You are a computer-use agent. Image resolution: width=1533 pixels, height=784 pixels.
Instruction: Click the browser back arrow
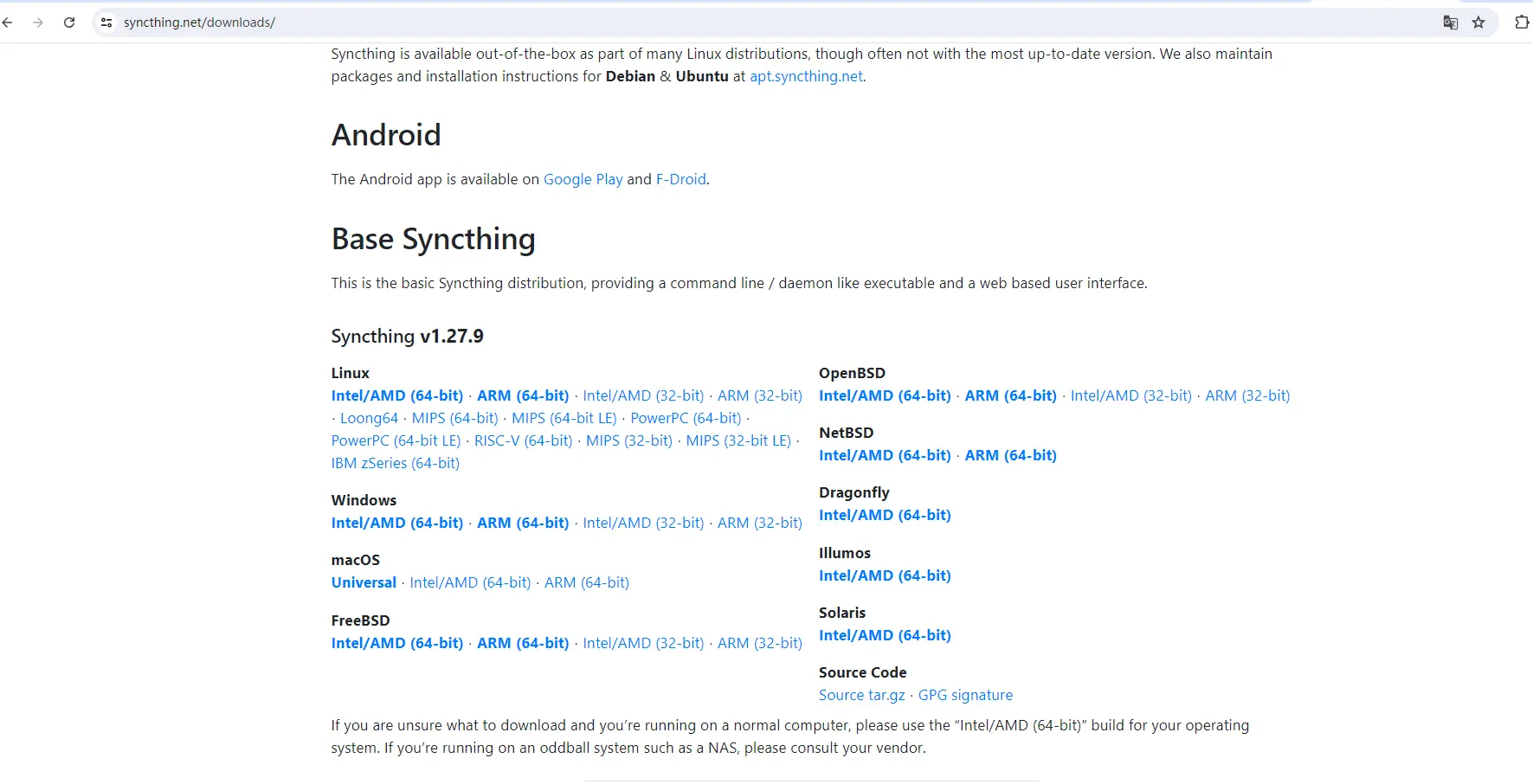point(8,22)
